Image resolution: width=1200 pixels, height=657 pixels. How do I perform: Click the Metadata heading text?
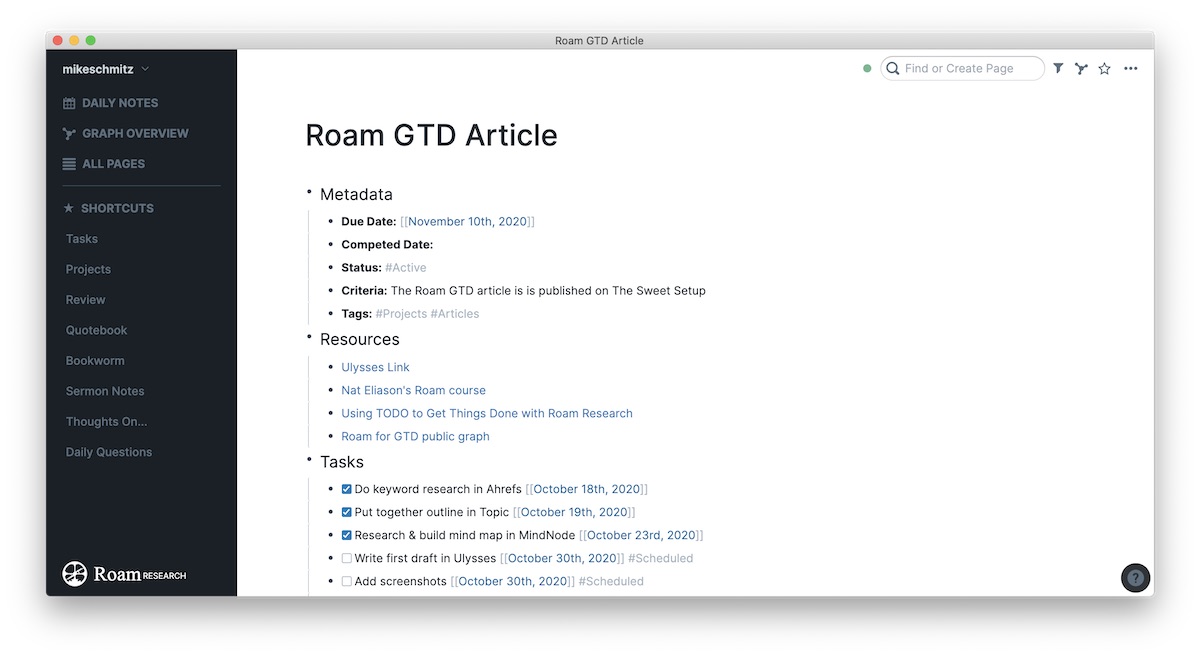click(356, 194)
